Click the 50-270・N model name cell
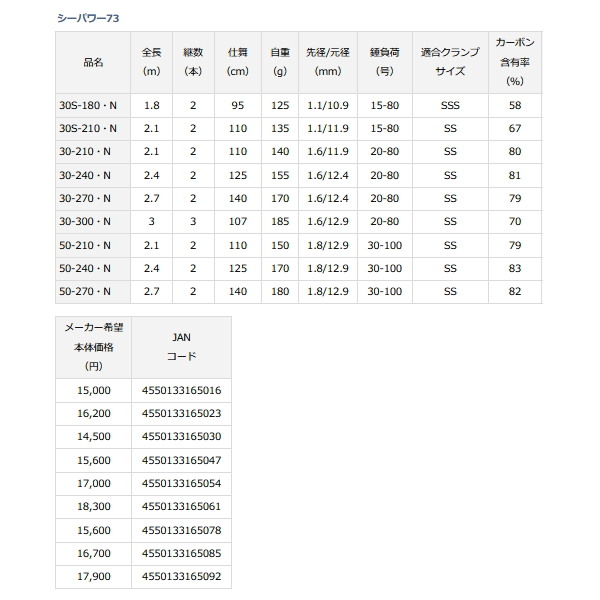 [x=93, y=292]
